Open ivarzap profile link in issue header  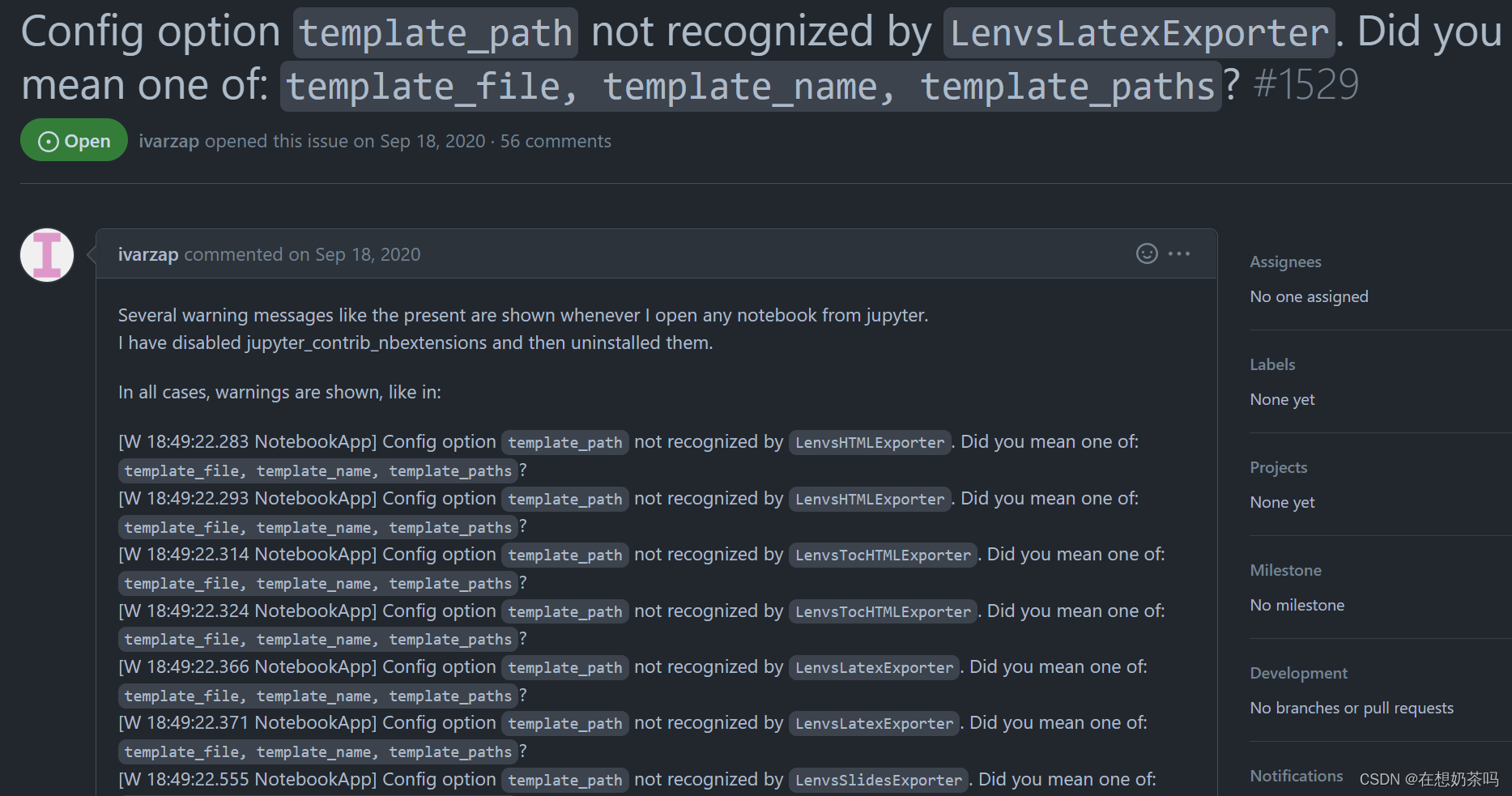tap(168, 141)
